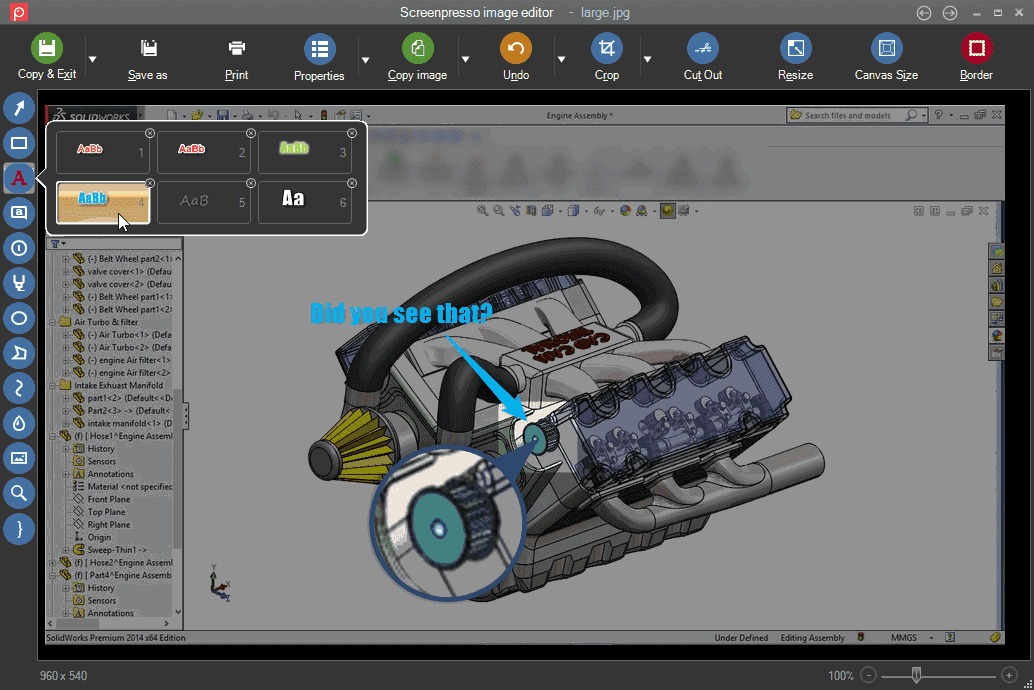1034x690 pixels.
Task: Pick the Blur tool
Action: click(x=19, y=423)
